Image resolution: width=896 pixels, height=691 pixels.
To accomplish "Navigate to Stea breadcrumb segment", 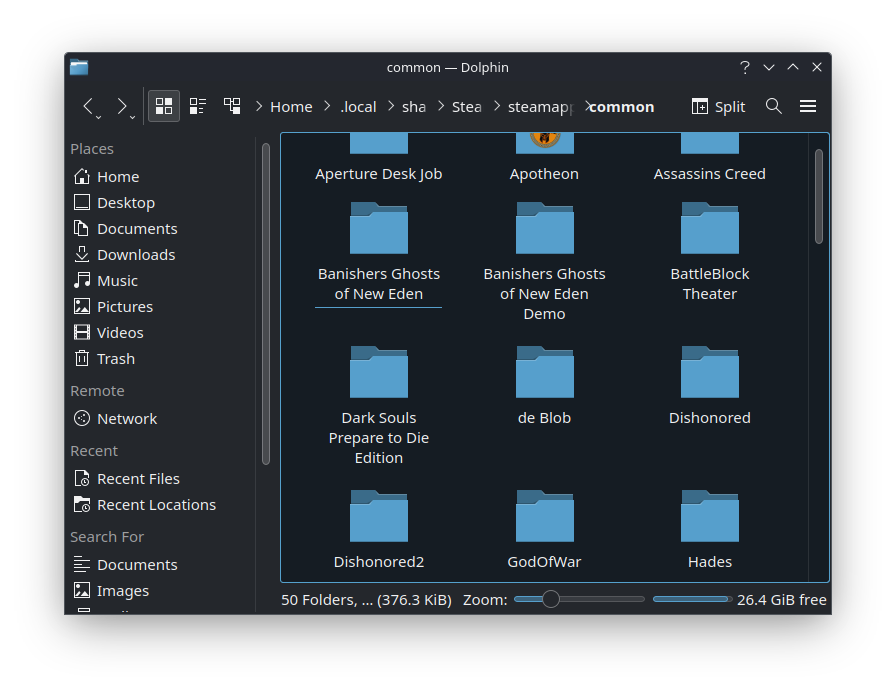I will (467, 107).
